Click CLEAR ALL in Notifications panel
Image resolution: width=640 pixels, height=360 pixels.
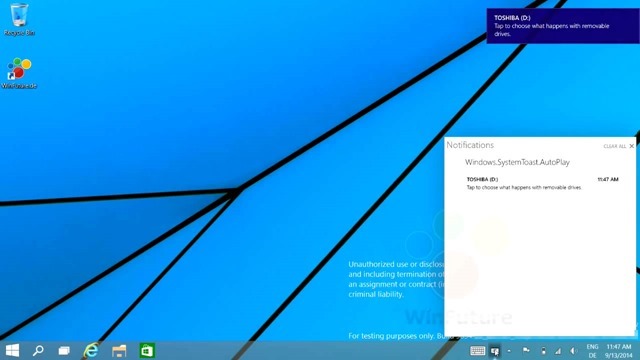[614, 146]
